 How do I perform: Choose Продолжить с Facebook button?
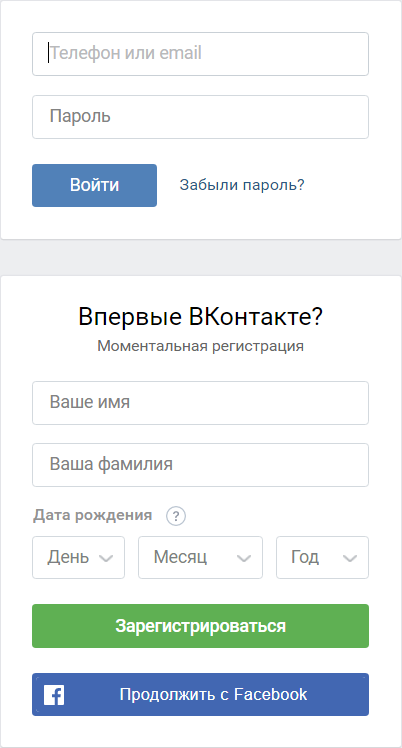[200, 695]
